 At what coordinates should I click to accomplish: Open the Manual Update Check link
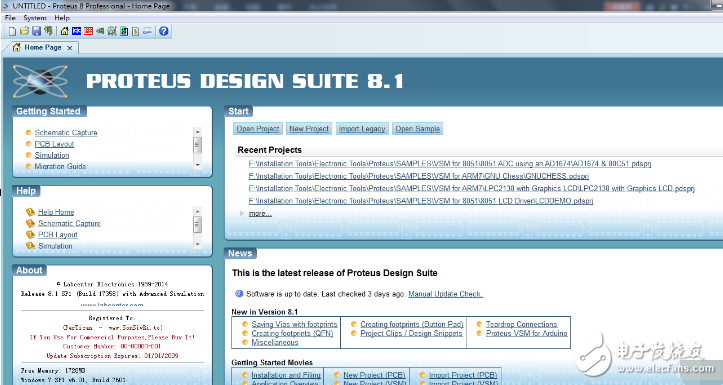pos(445,294)
